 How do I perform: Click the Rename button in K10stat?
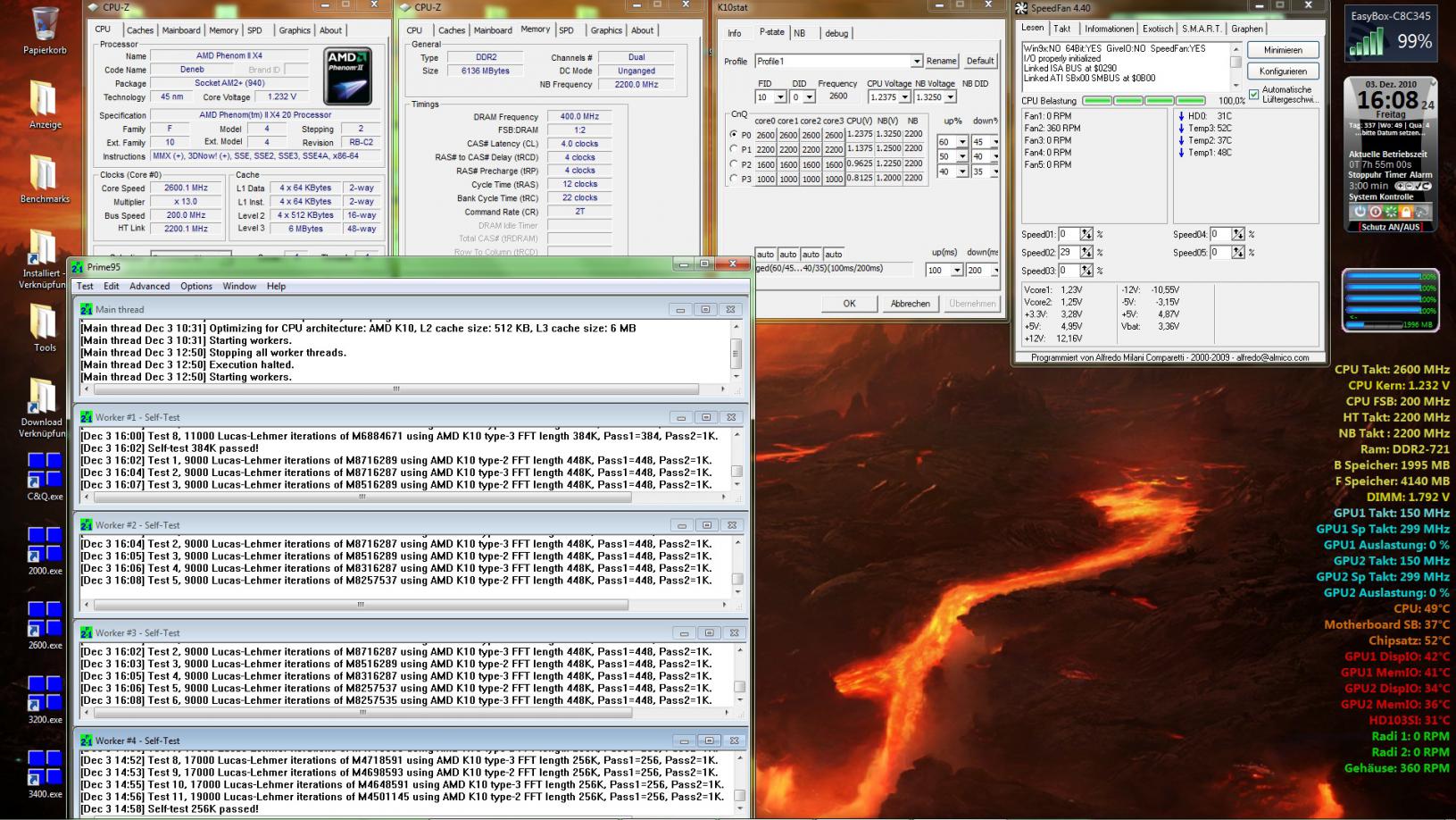(941, 61)
